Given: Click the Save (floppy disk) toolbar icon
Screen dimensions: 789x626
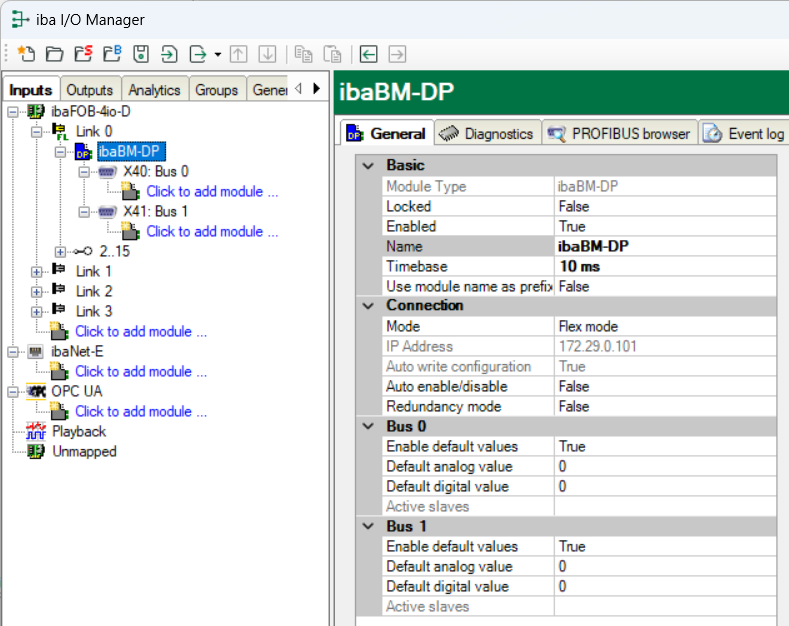Looking at the screenshot, I should (141, 54).
